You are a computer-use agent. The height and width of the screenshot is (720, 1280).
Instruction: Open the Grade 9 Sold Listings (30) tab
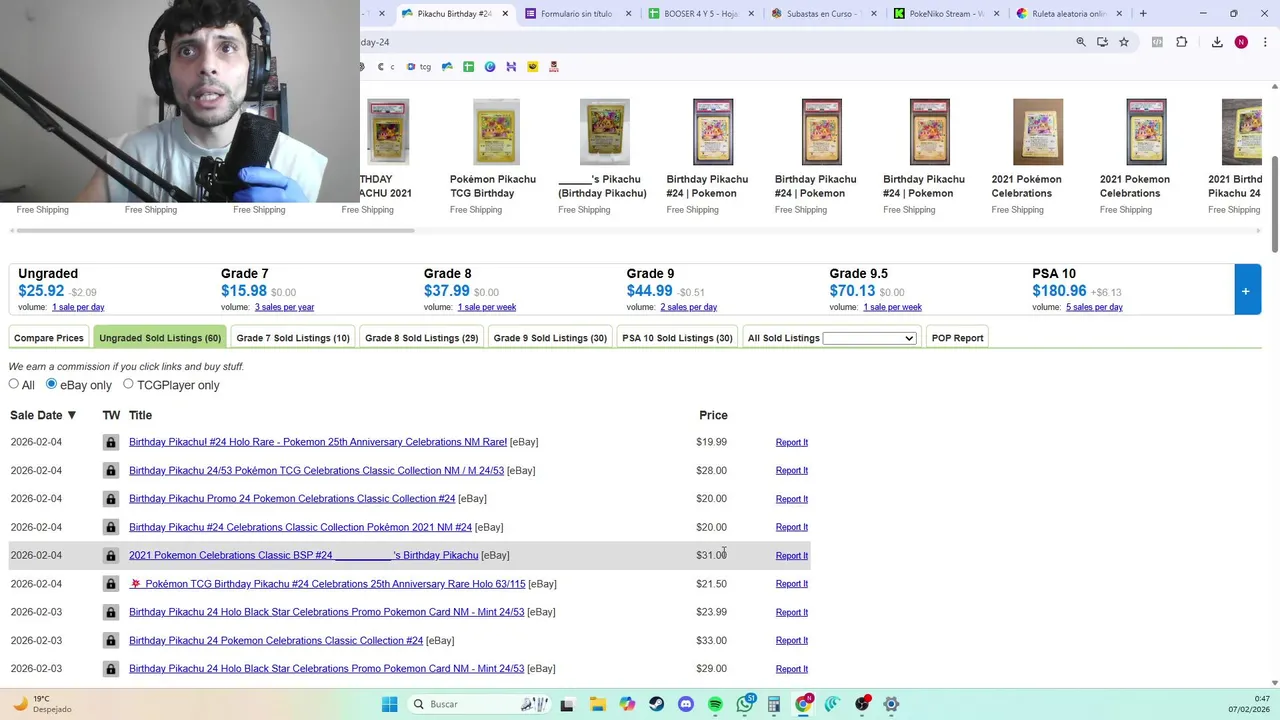click(x=550, y=338)
